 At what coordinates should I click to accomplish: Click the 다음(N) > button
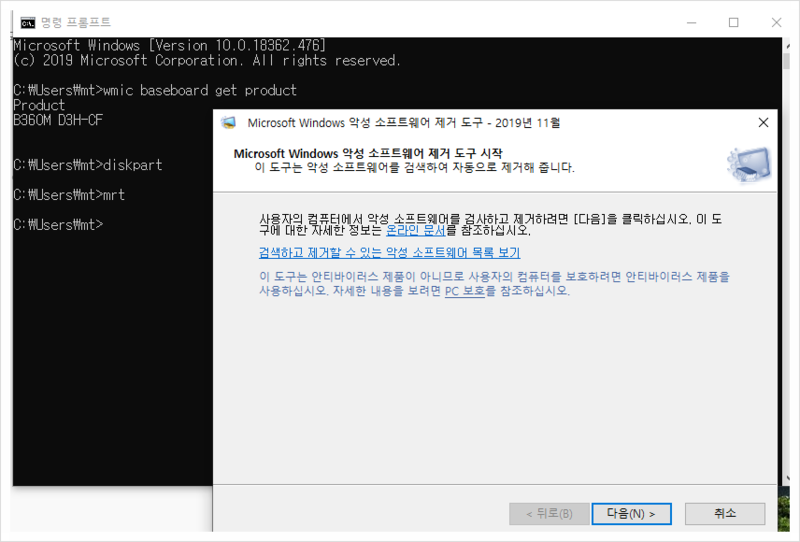(631, 513)
